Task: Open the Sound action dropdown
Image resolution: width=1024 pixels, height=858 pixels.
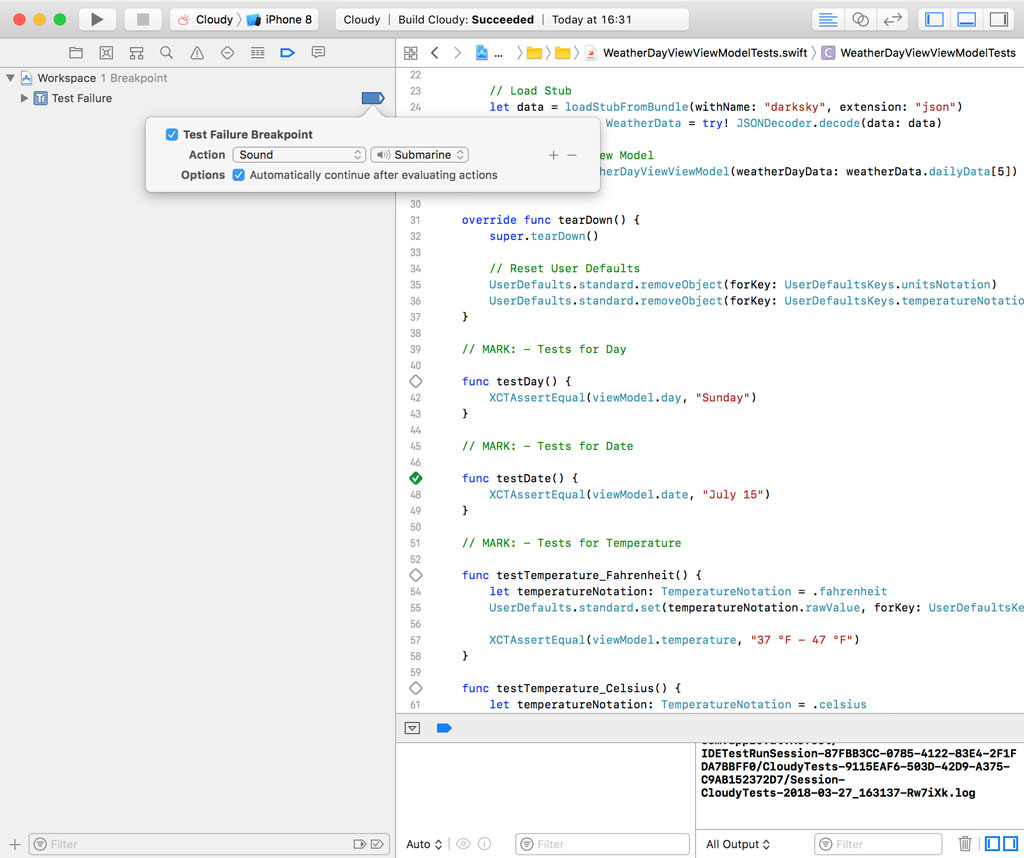Action: [x=297, y=154]
